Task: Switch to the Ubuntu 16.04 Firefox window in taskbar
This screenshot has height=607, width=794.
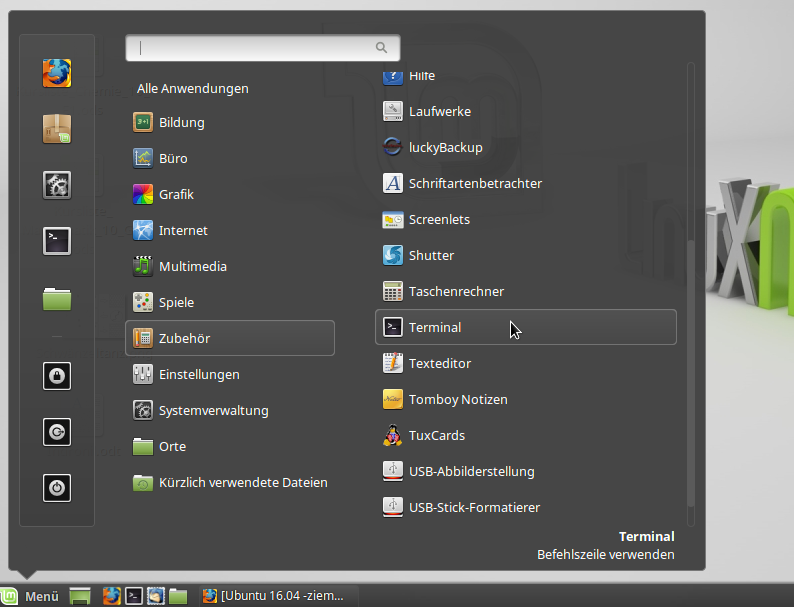Action: tap(279, 596)
